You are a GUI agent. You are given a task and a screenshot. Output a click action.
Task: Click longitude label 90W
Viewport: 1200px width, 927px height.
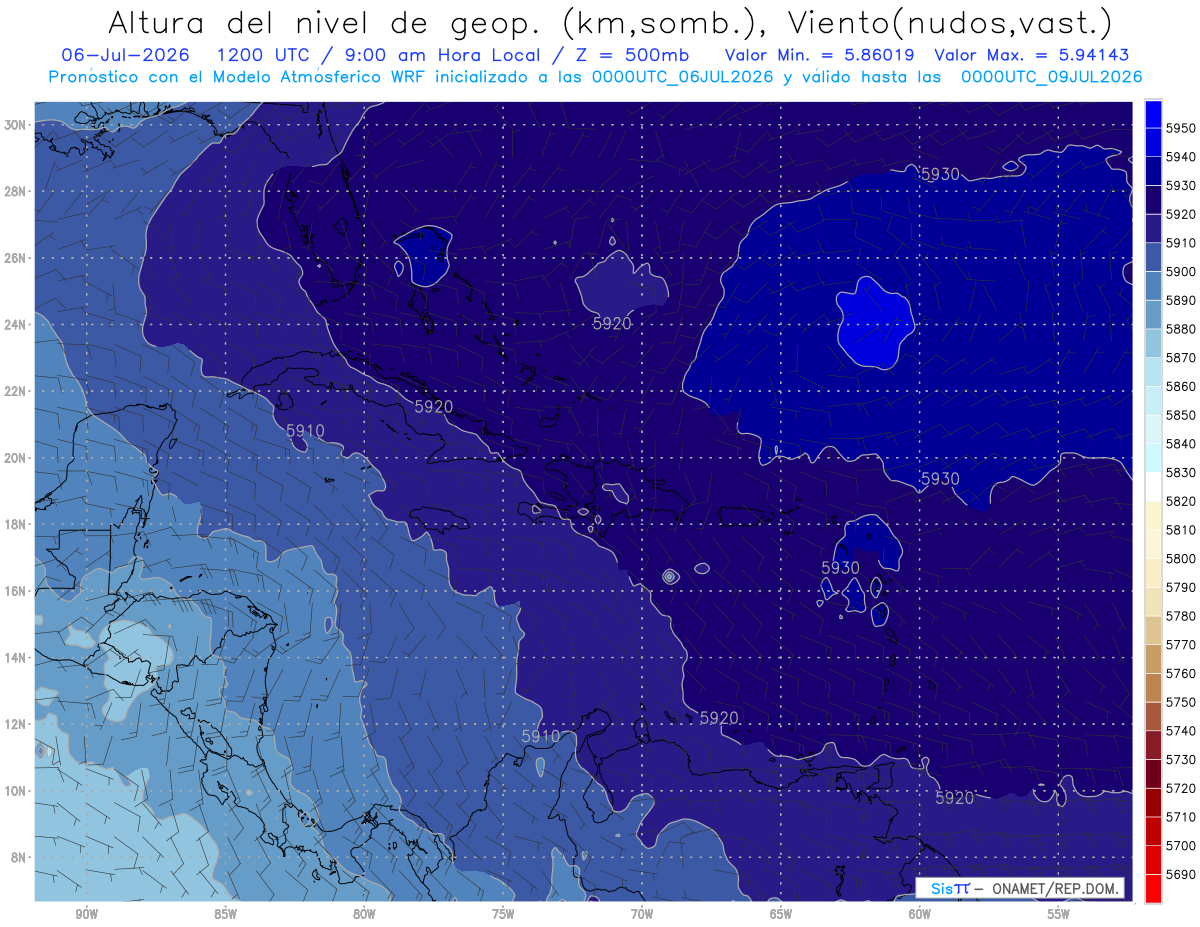(86, 914)
